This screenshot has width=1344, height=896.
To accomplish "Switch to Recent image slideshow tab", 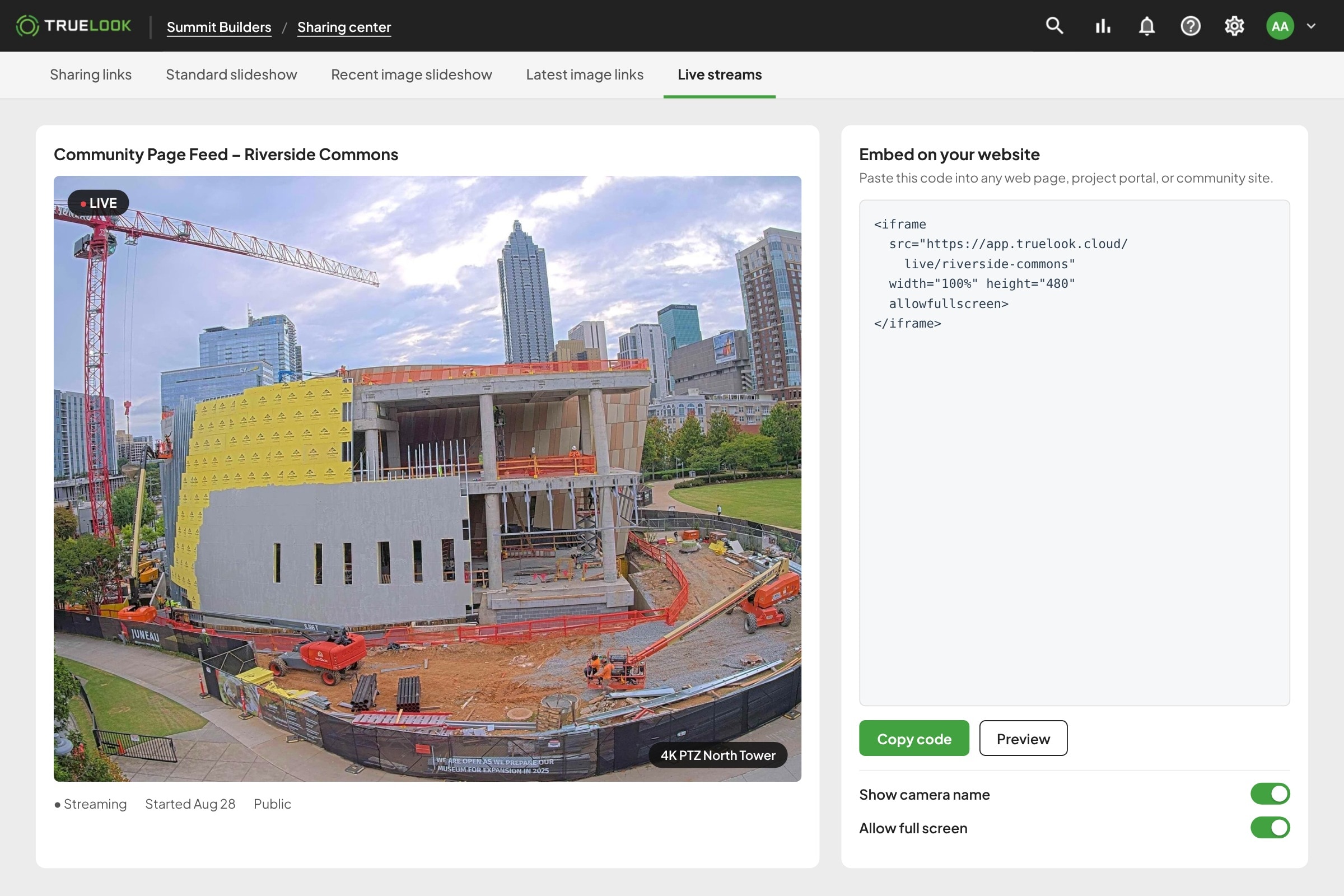I will tap(412, 74).
